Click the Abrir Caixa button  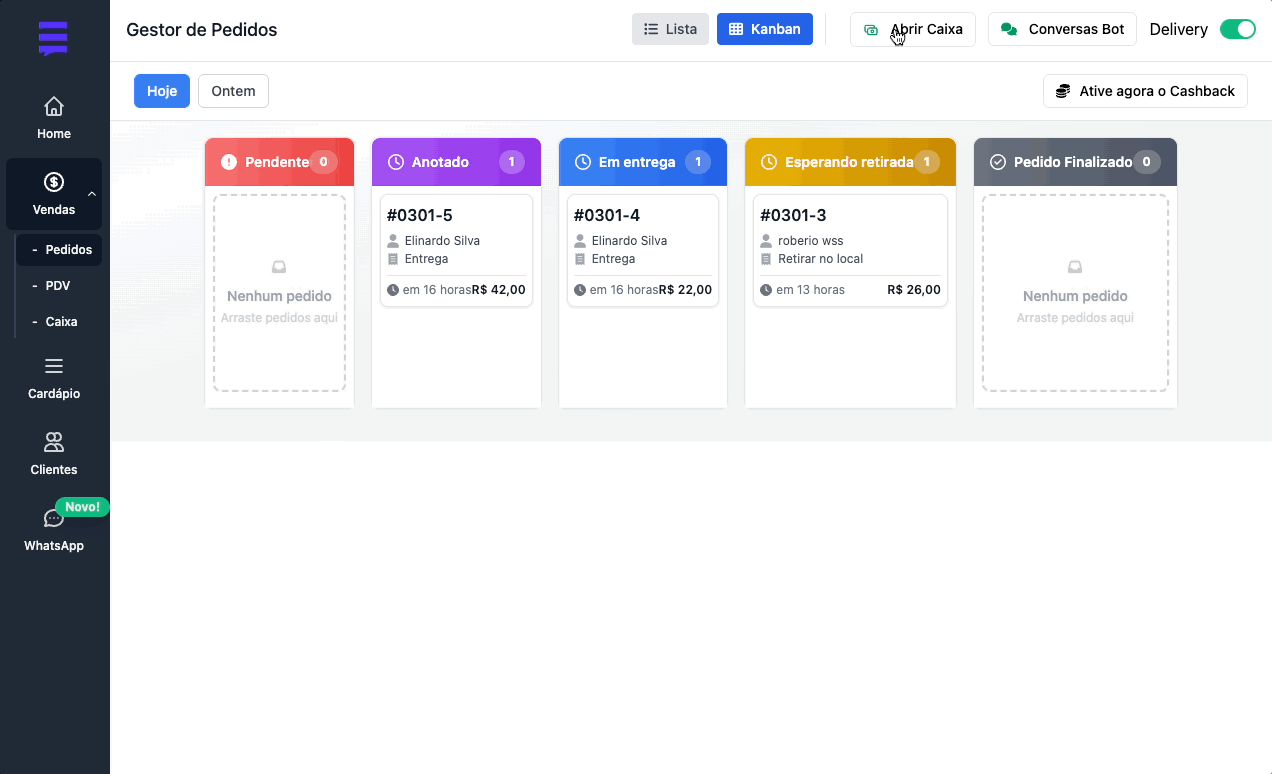[x=912, y=29]
